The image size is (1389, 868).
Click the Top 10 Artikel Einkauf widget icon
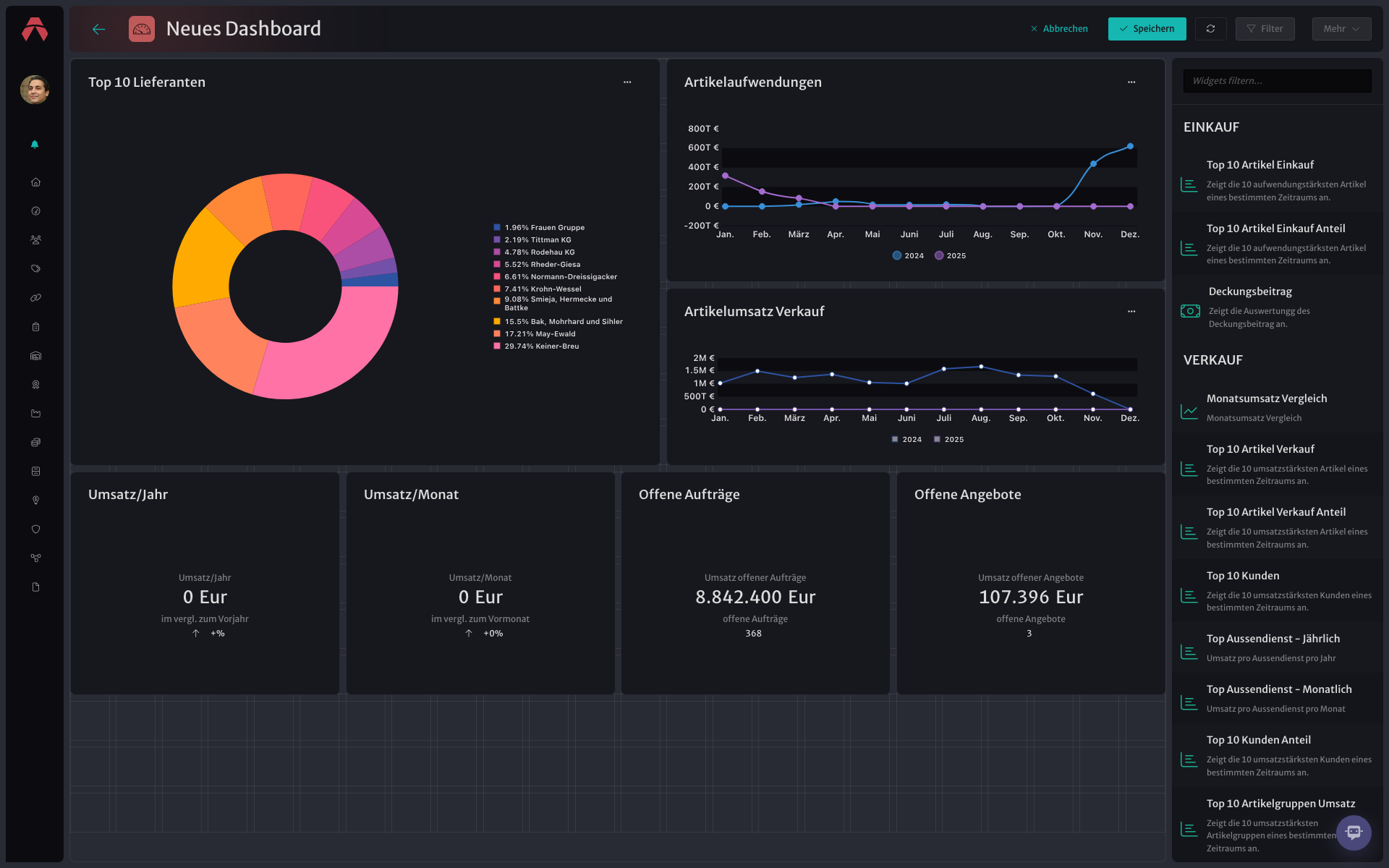point(1189,184)
